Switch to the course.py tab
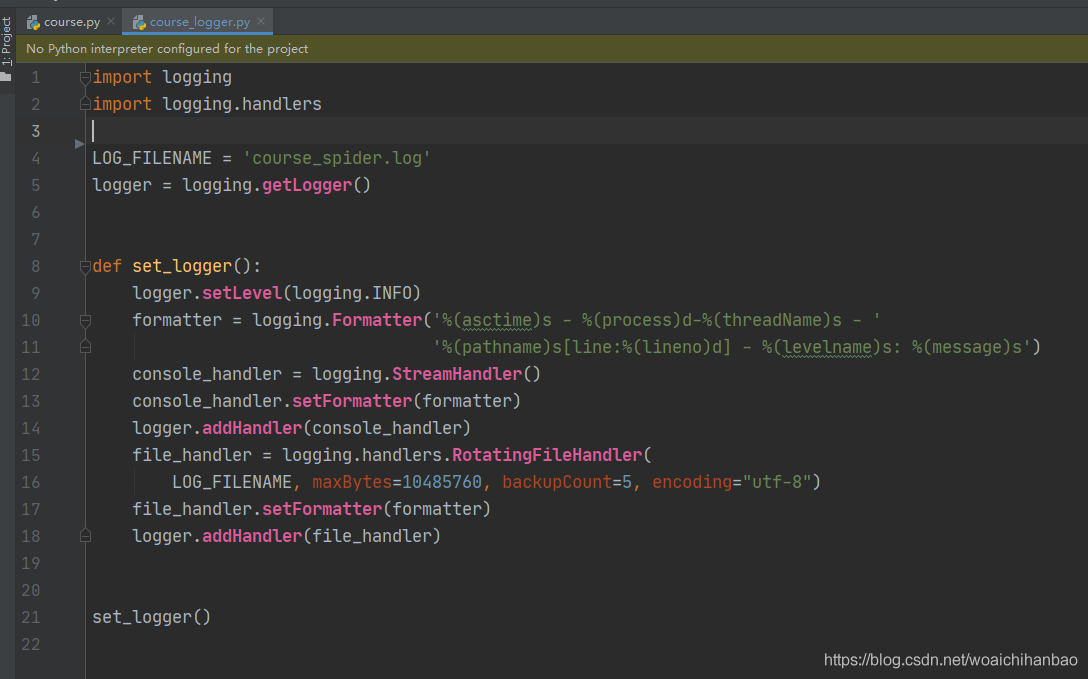Viewport: 1088px width, 679px height. [64, 22]
